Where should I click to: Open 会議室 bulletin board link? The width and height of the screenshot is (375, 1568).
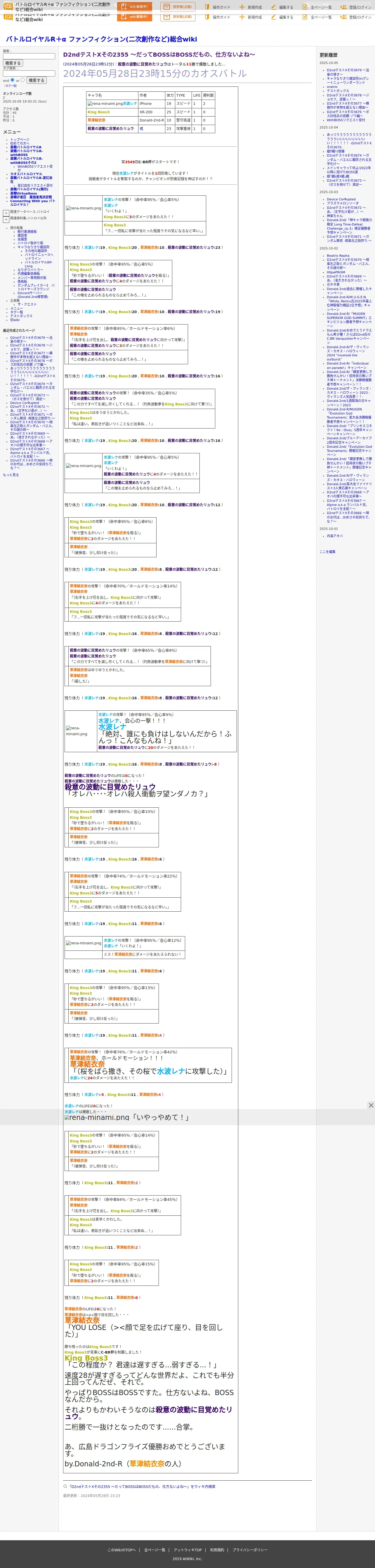(x=22, y=239)
